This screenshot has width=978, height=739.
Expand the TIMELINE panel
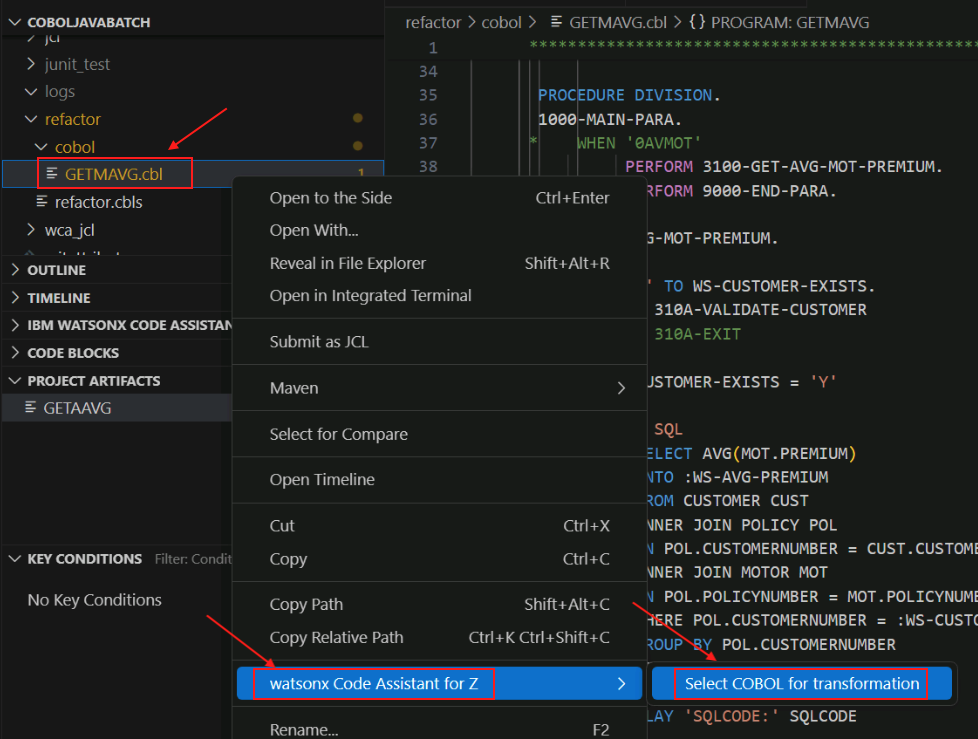pos(15,298)
